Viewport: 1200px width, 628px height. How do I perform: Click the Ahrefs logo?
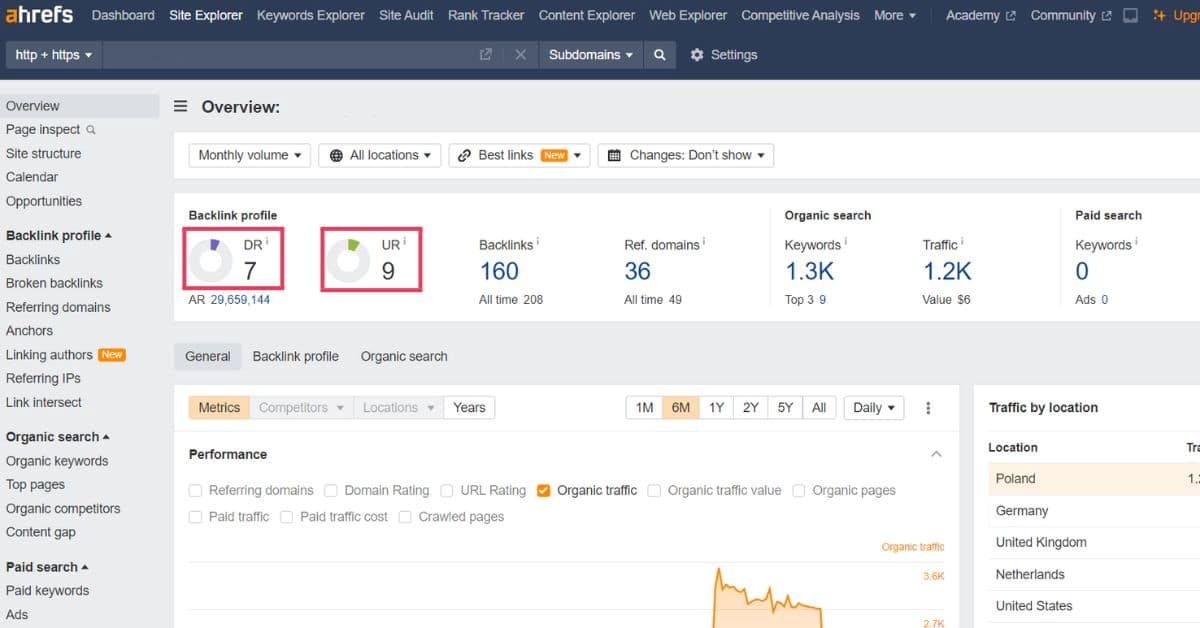(x=41, y=15)
